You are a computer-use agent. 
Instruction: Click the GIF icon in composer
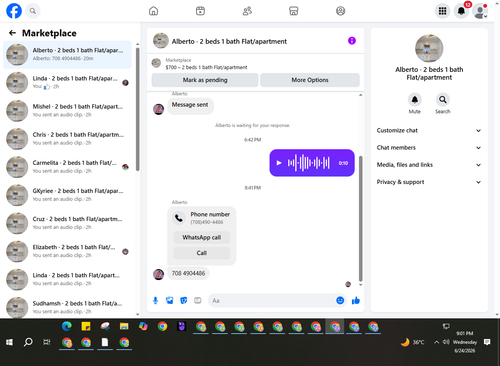point(198,301)
